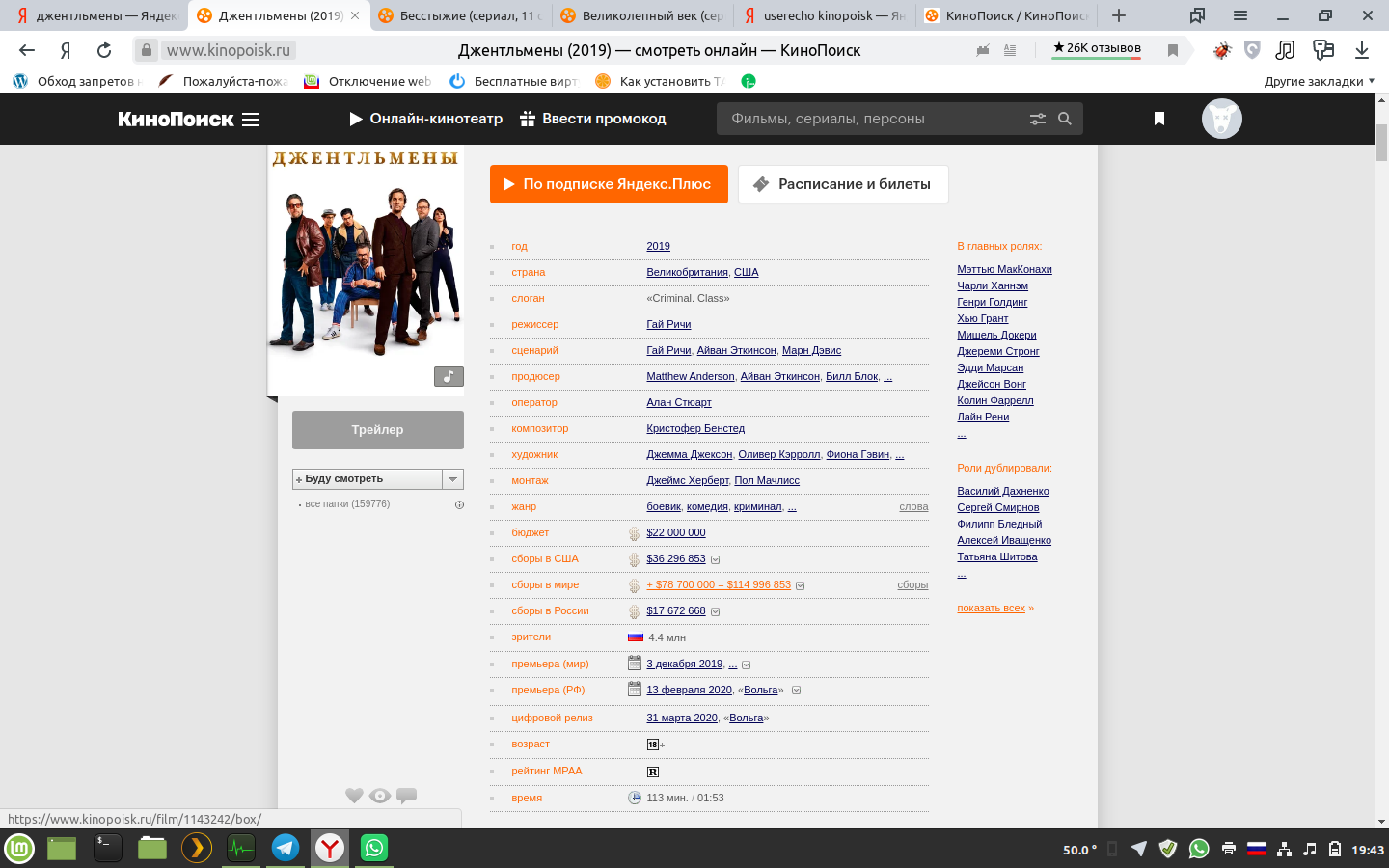Open the keyboard layout Russian flag tray icon
1389x868 pixels.
pyautogui.click(x=1256, y=849)
